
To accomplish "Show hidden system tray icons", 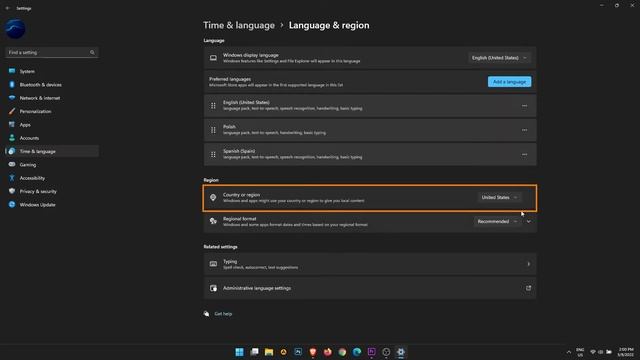I will [569, 352].
